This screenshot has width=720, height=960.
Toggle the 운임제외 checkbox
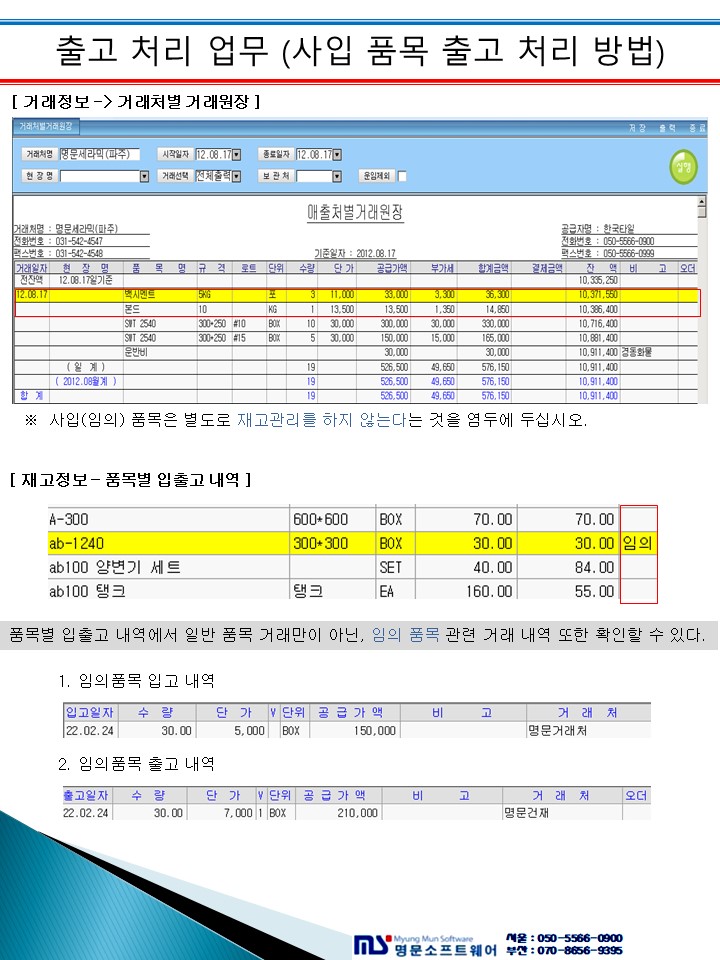[402, 176]
